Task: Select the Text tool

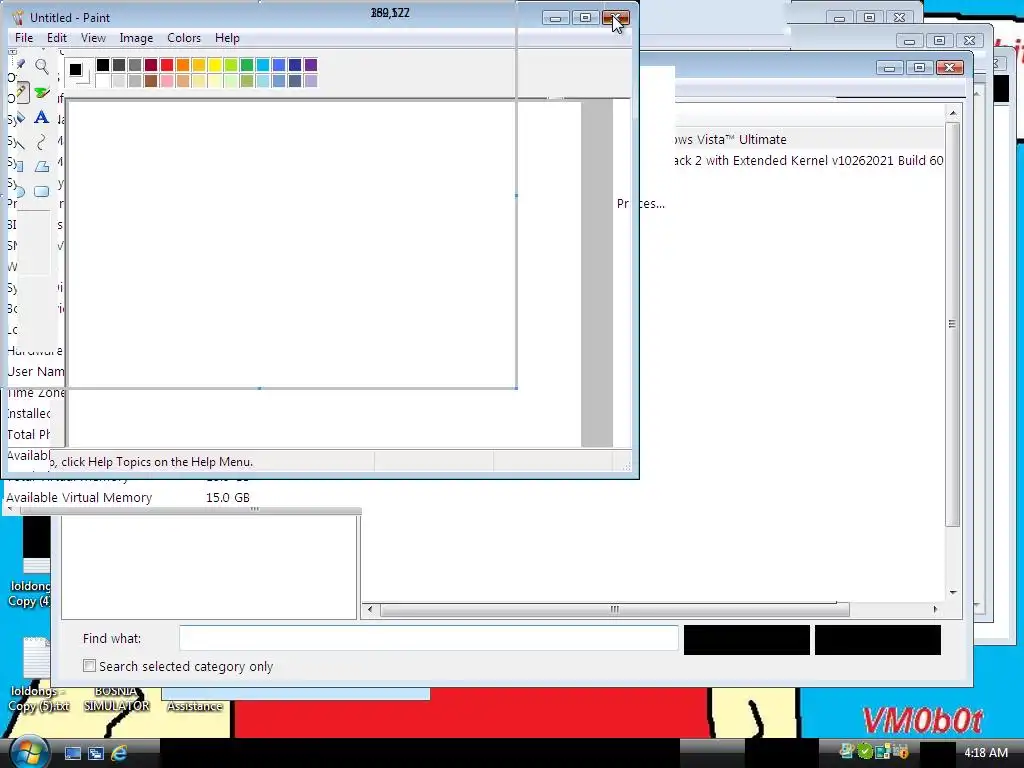Action: click(x=42, y=118)
